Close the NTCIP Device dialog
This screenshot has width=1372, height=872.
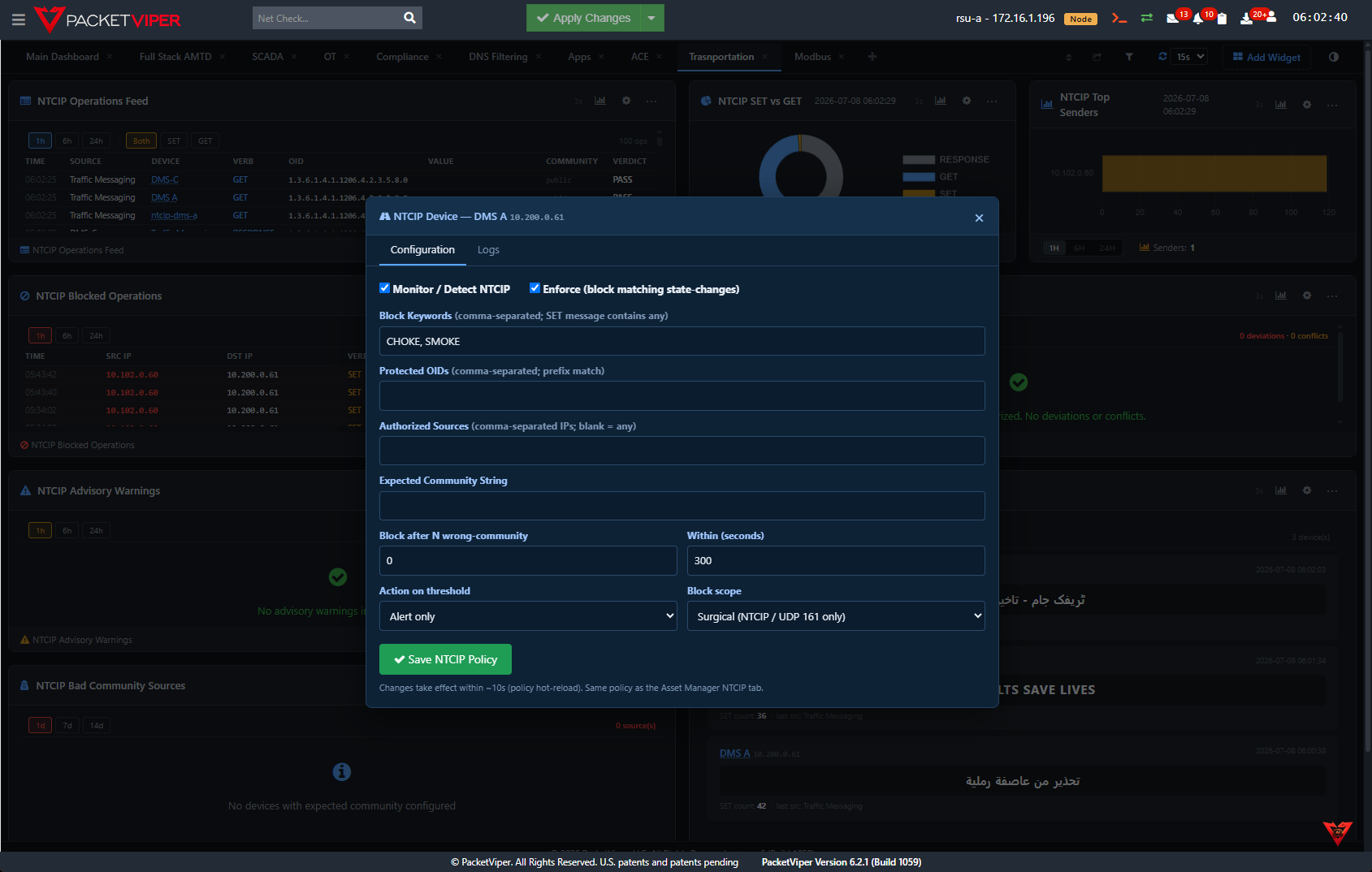click(979, 218)
